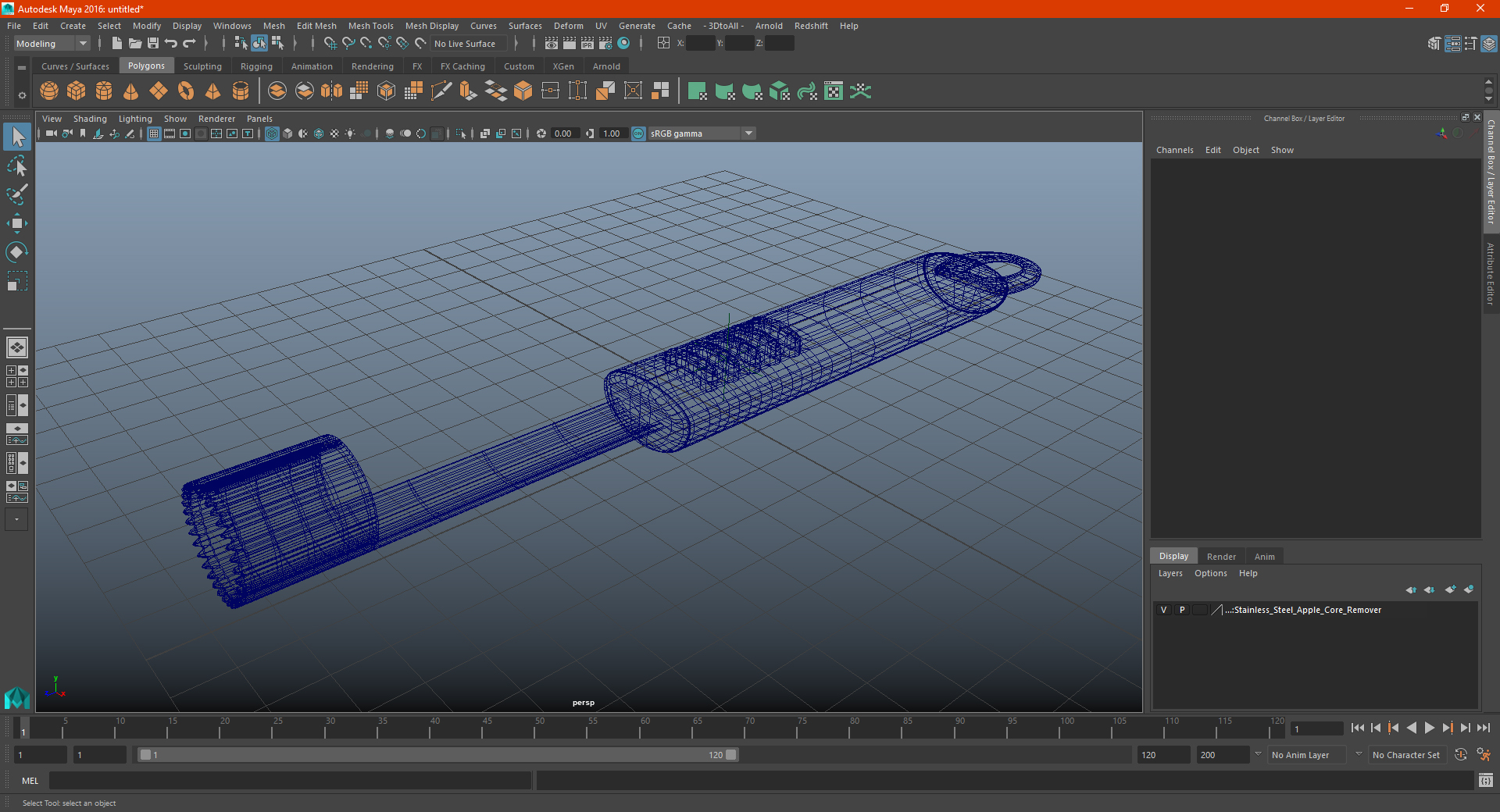Click the MEL command line input

290,780
